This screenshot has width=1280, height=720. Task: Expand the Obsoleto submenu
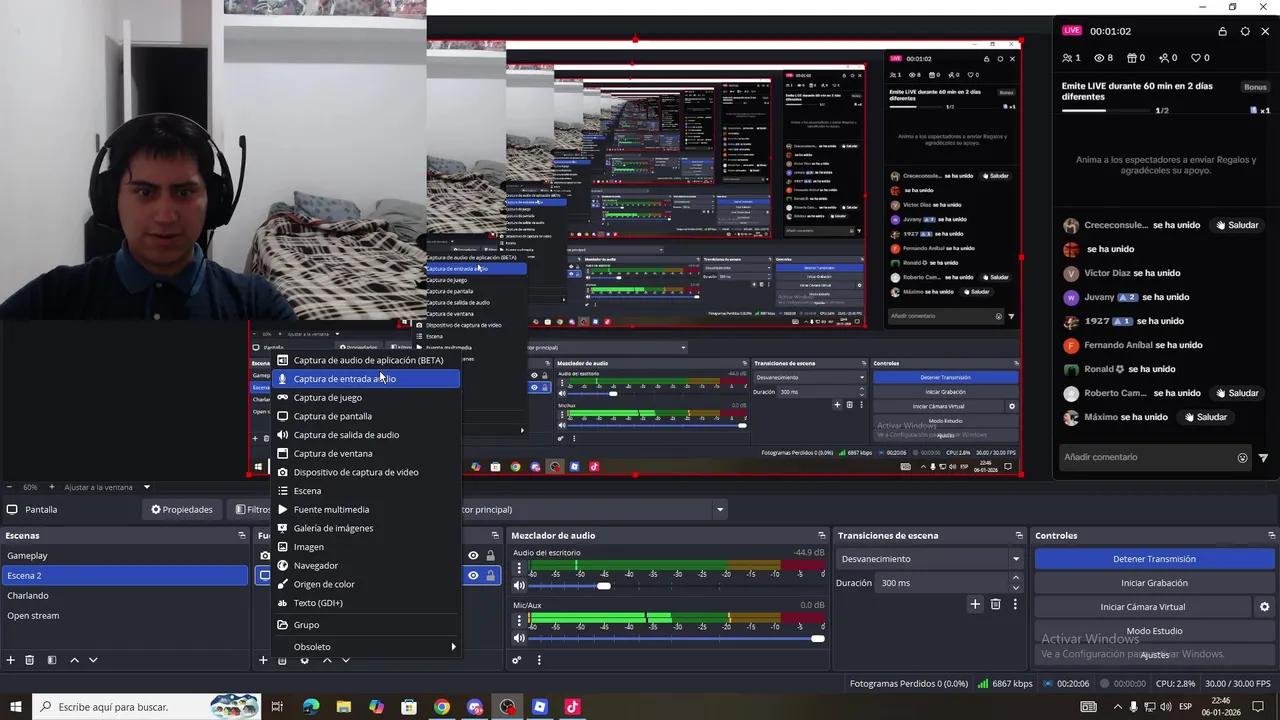pyautogui.click(x=366, y=647)
